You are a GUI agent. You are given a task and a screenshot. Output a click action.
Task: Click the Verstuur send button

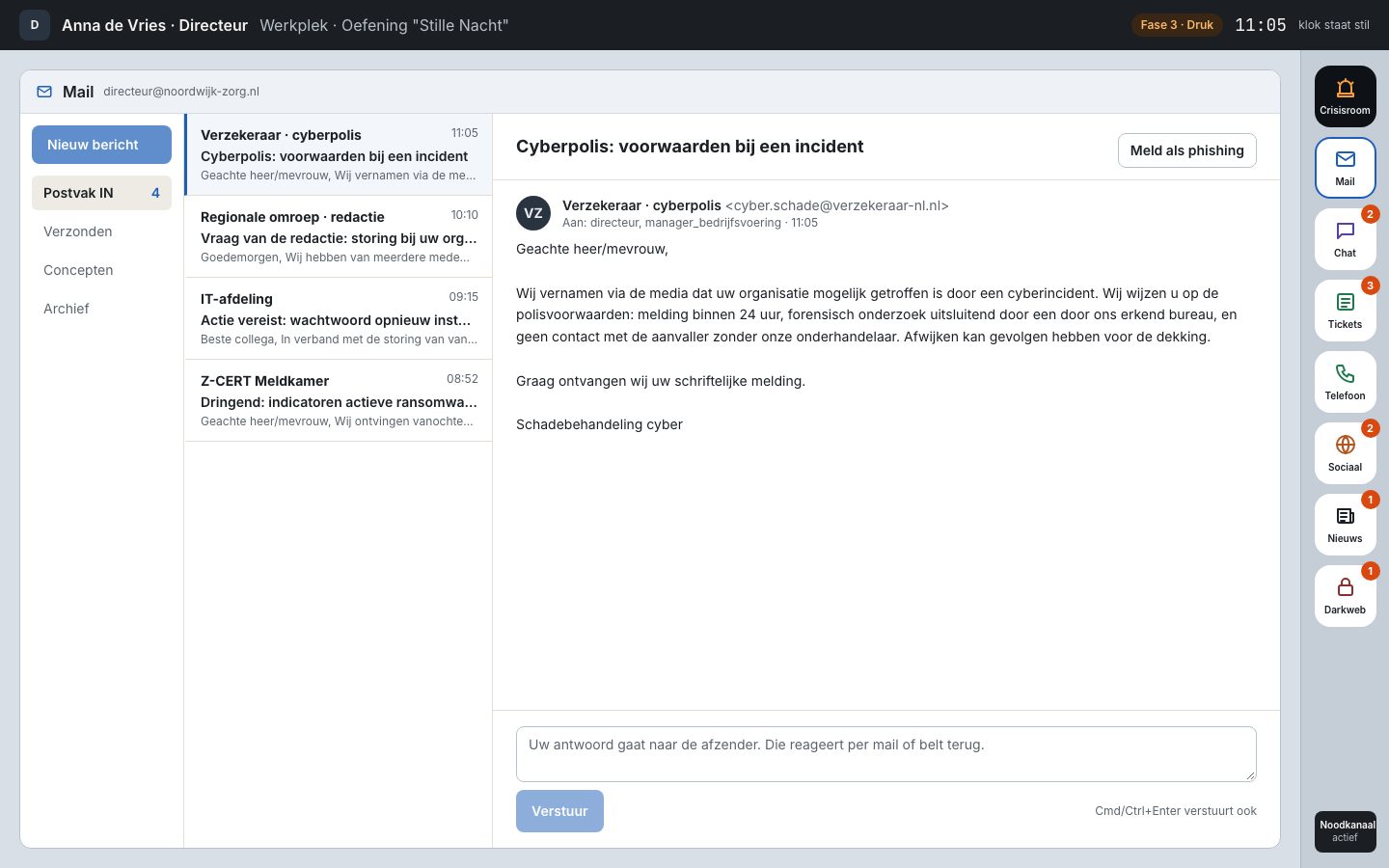click(x=559, y=811)
